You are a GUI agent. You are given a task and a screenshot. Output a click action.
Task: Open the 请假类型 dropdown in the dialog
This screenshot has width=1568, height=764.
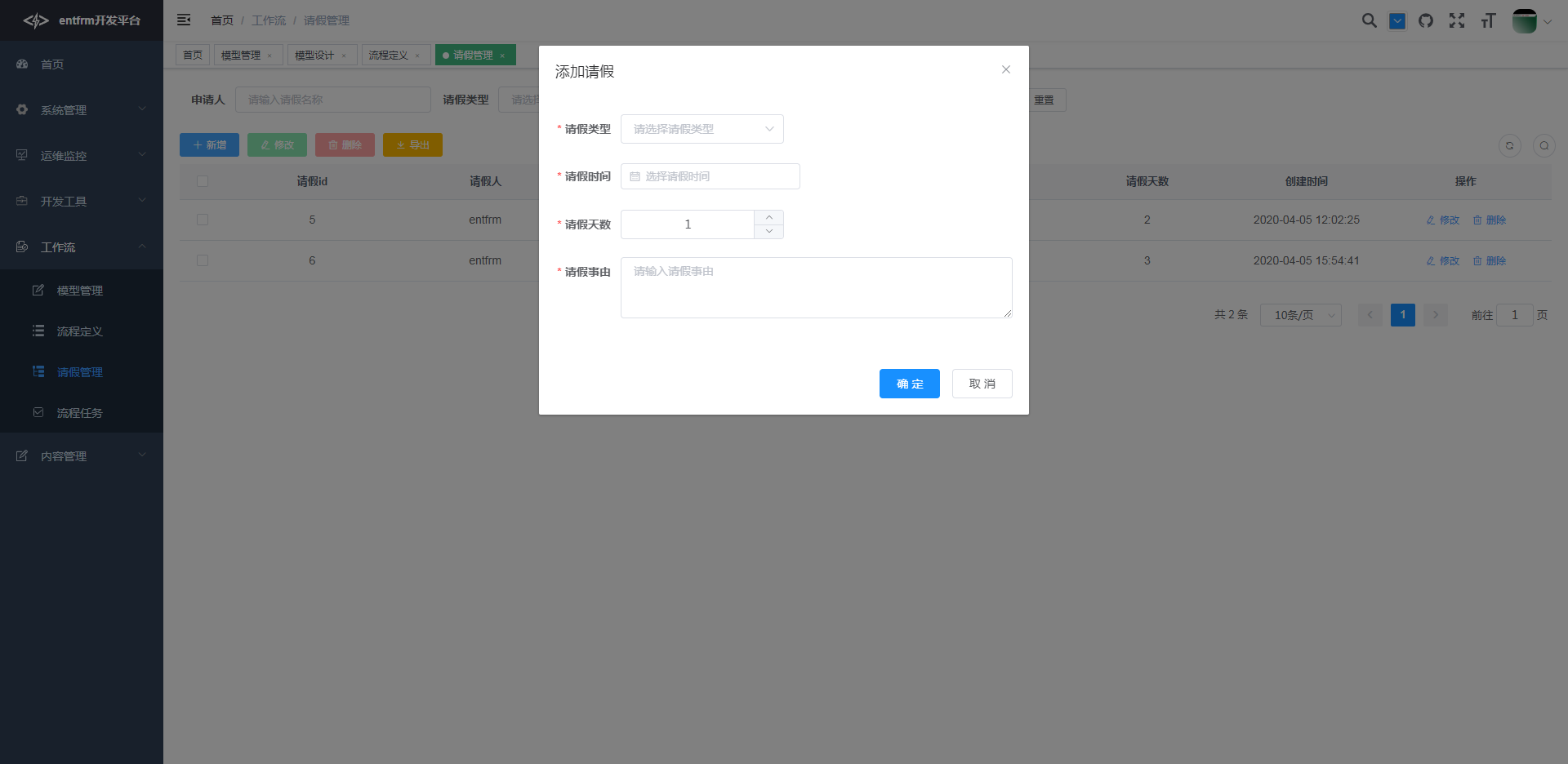(702, 129)
